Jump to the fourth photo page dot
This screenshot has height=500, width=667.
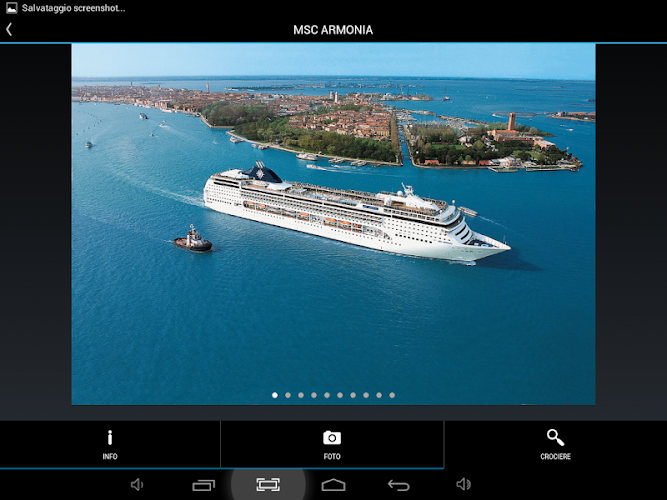pos(314,395)
